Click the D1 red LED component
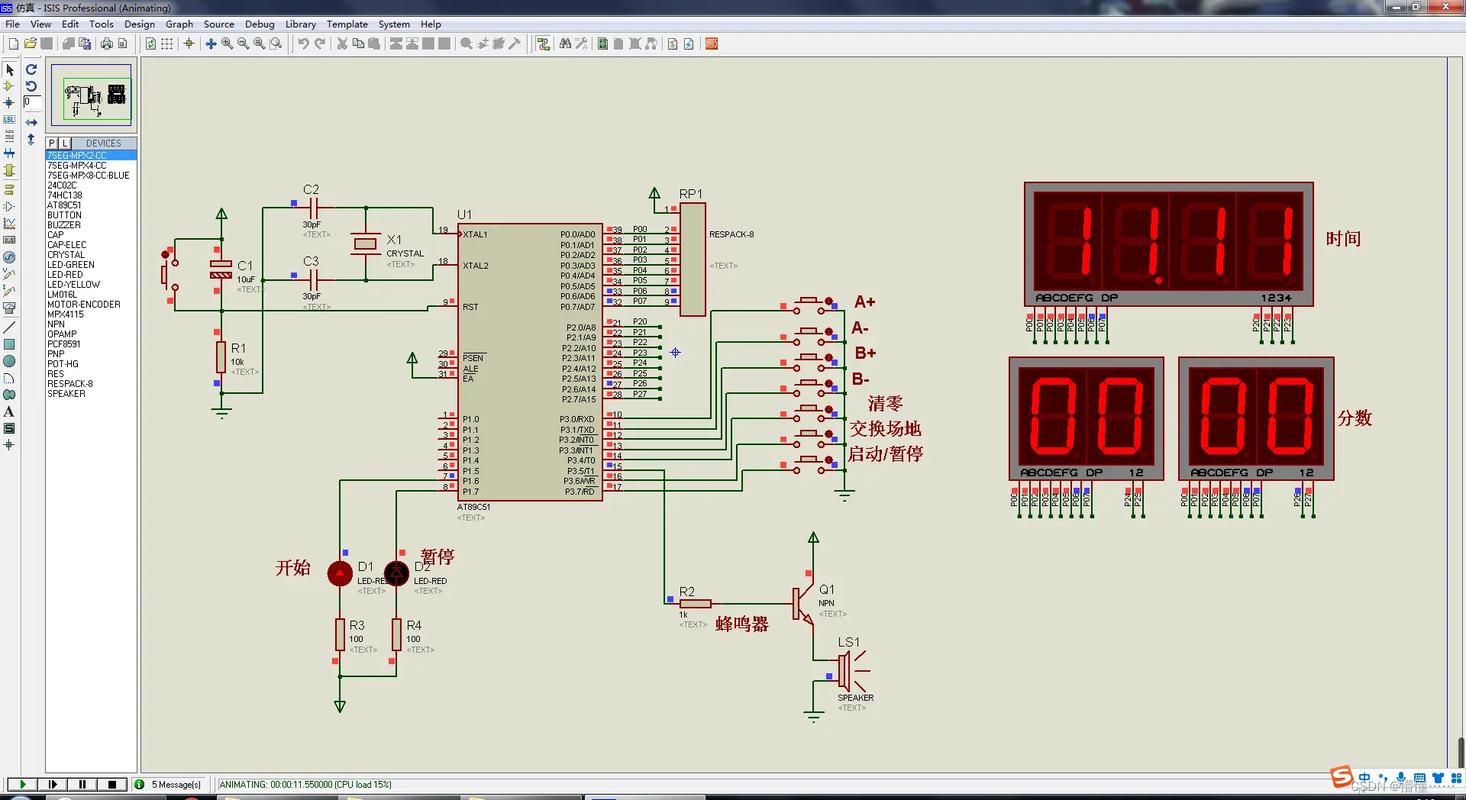Screen dimensions: 1466x800 click(x=340, y=573)
